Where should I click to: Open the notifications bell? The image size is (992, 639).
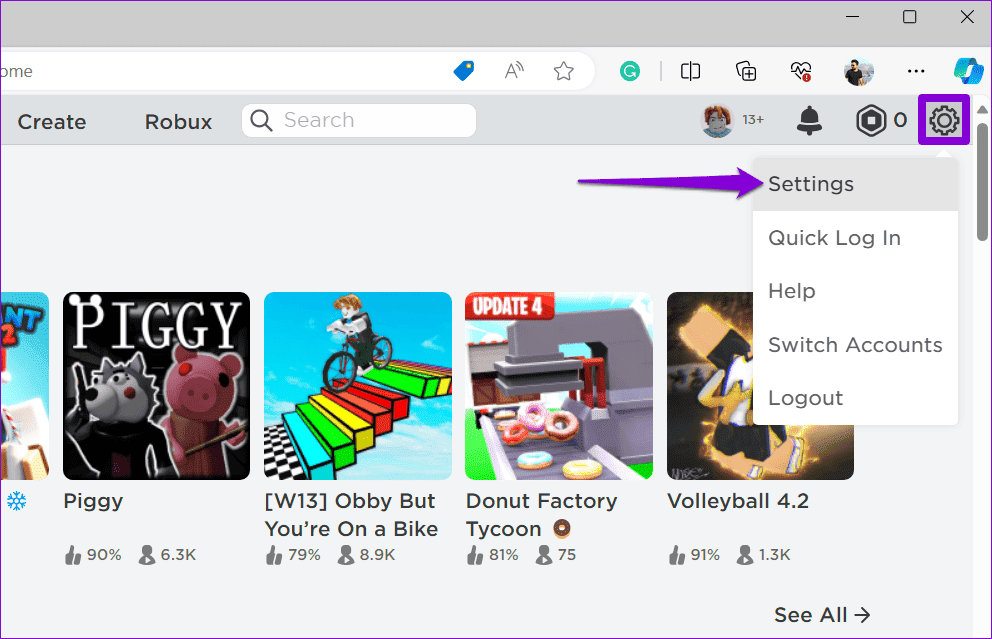coord(809,120)
